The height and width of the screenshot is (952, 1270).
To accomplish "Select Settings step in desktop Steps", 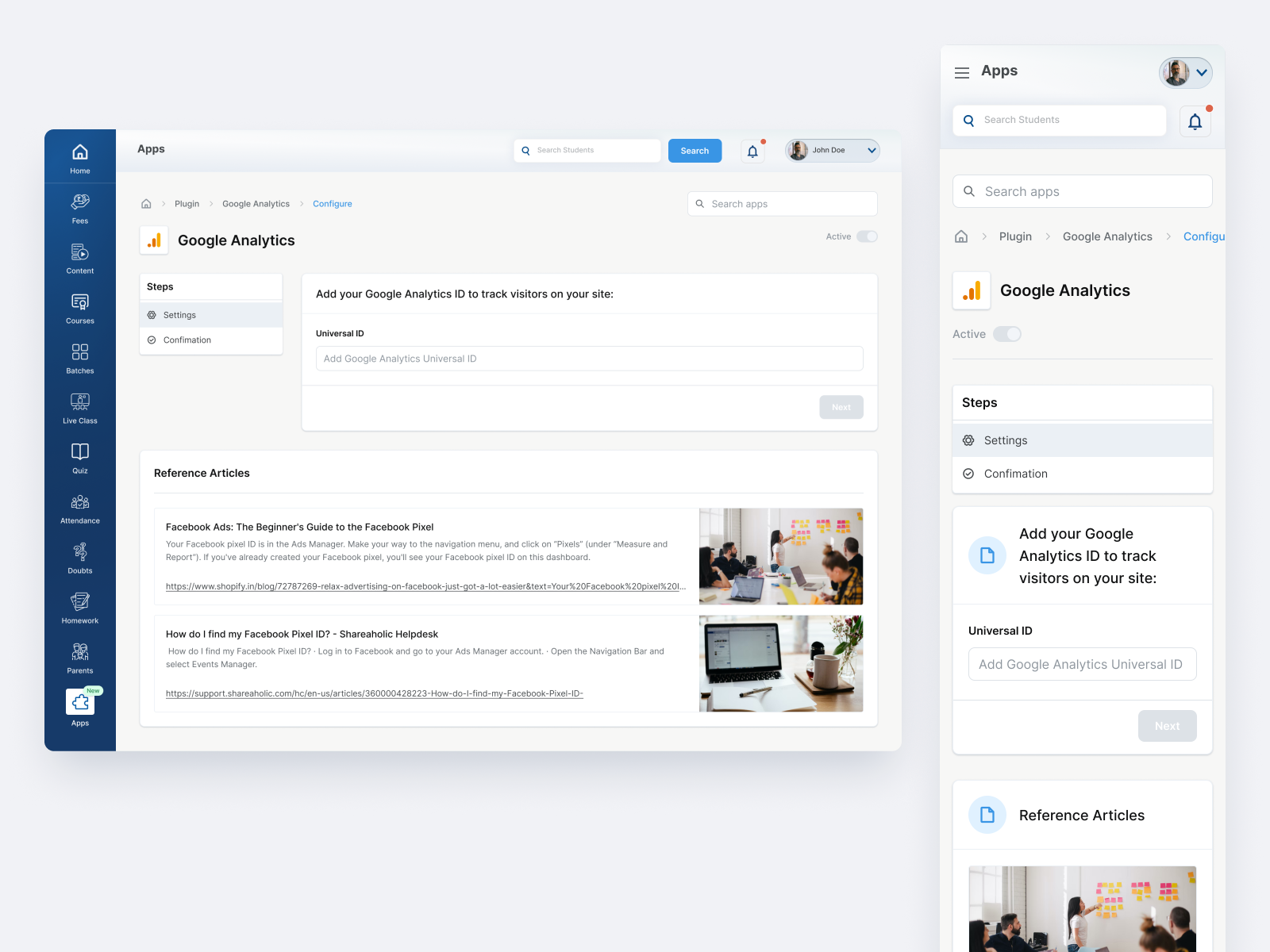I will (x=211, y=315).
